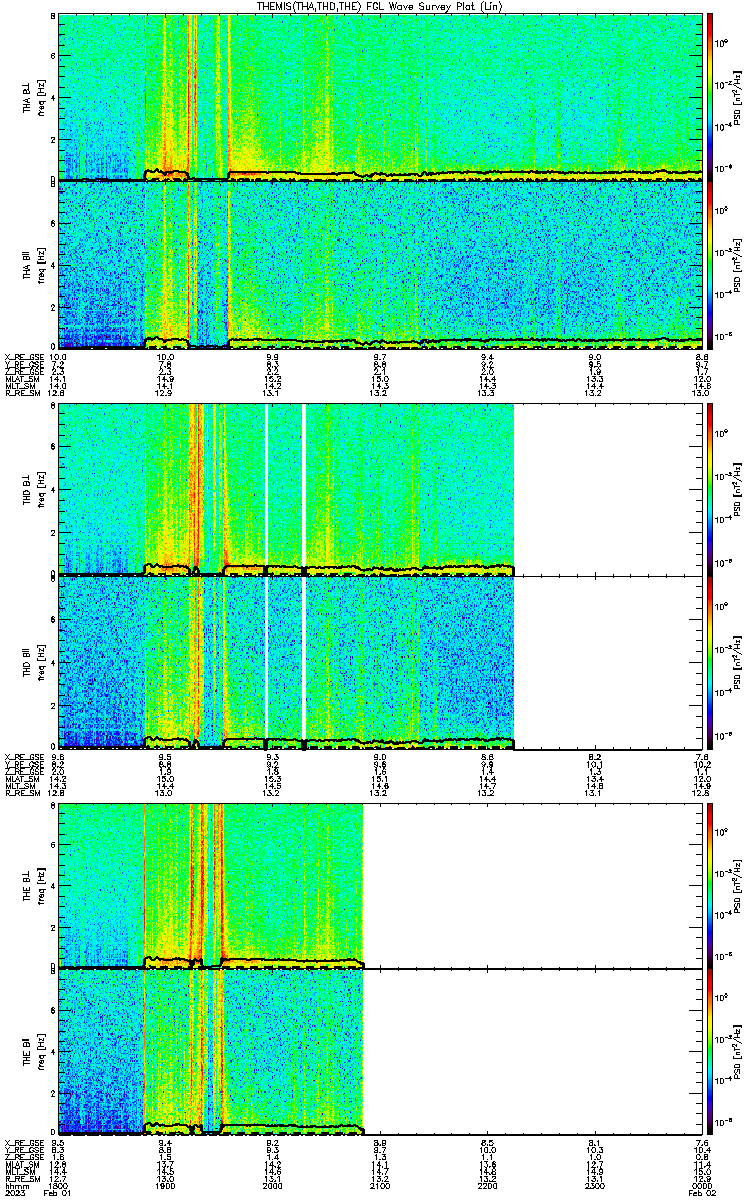This screenshot has width=750, height=1200.
Task: Click 'R_RE_SM' label under the THE panels
Action: coord(21,1179)
